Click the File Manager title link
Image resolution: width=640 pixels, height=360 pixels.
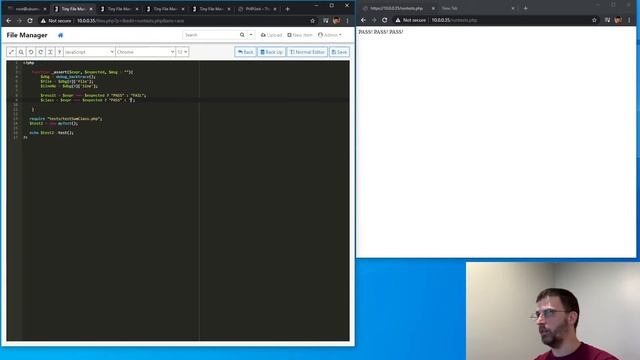point(27,35)
